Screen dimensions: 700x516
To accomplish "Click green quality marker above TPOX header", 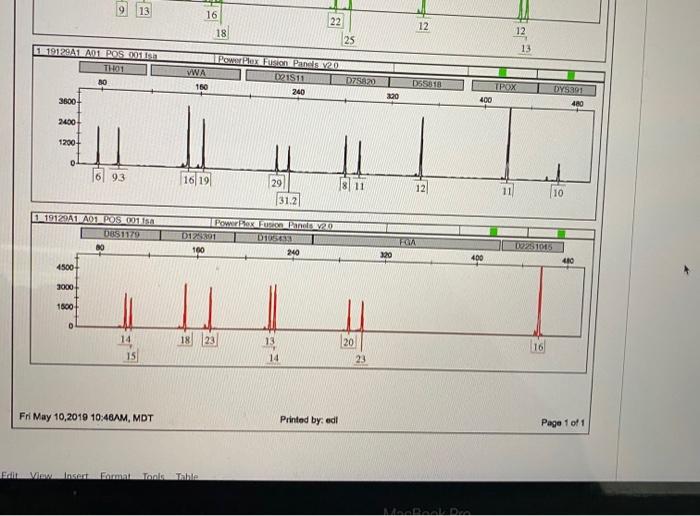I will 503,73.
